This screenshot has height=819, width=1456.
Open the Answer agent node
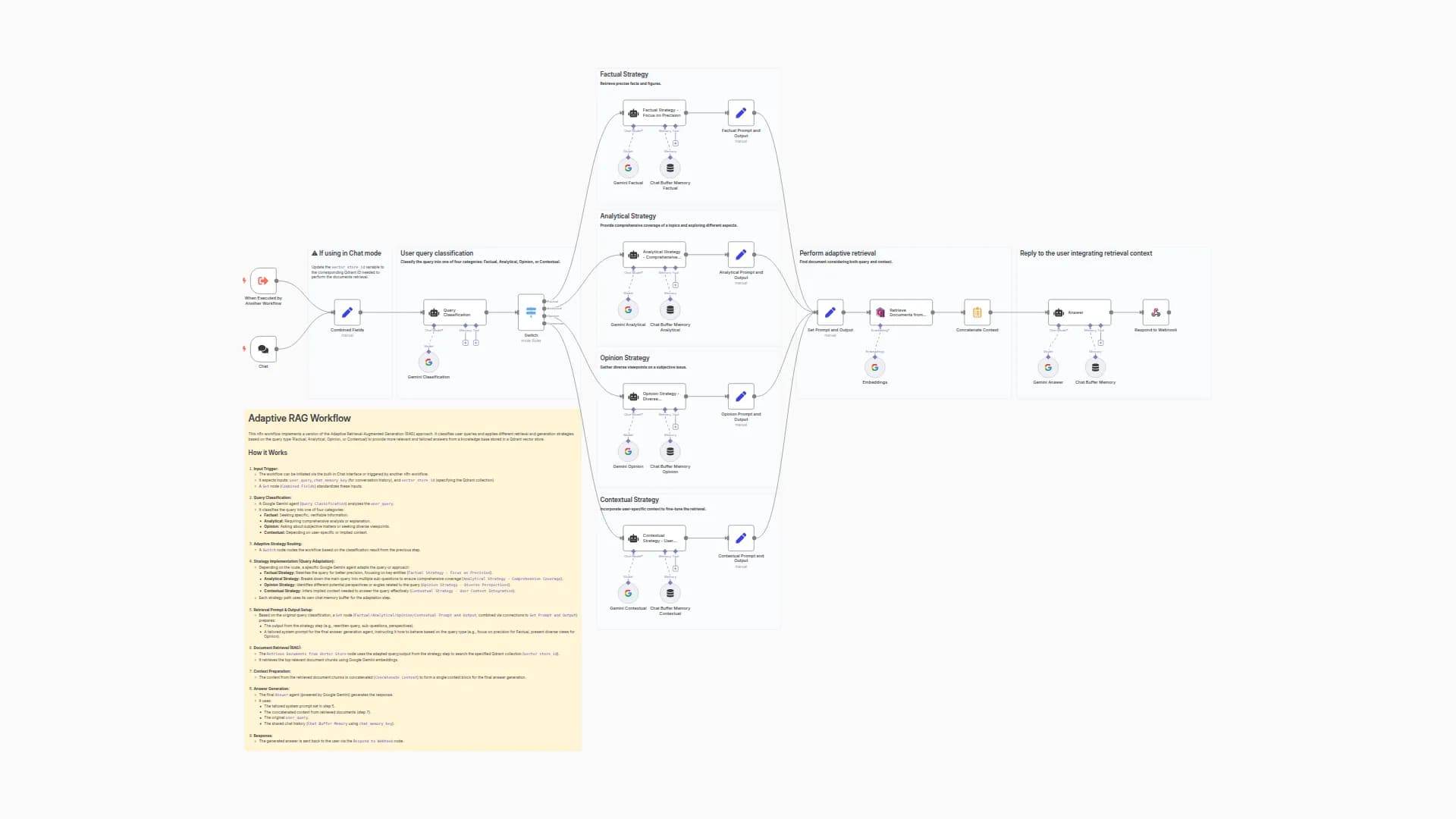pos(1080,312)
